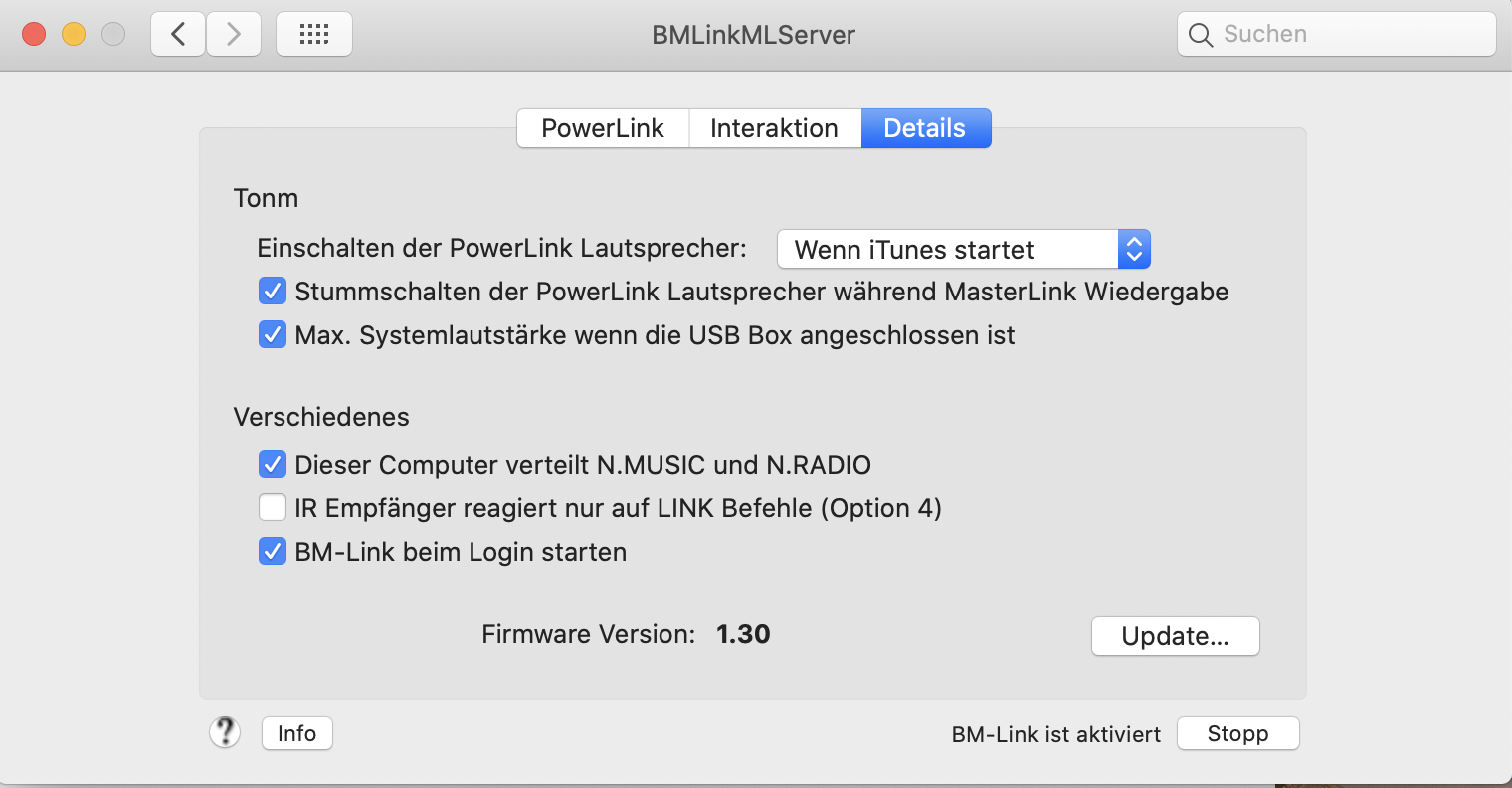1512x788 pixels.
Task: Select the Details tab
Action: (925, 128)
